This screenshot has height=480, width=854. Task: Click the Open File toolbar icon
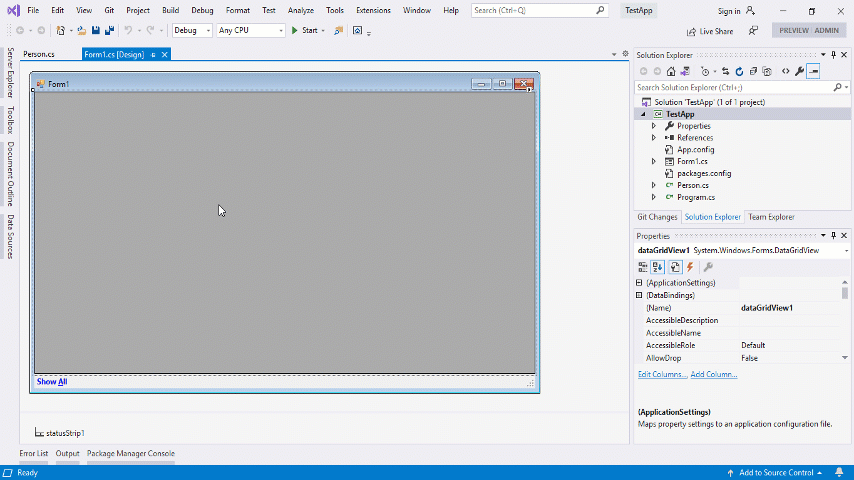pyautogui.click(x=82, y=31)
